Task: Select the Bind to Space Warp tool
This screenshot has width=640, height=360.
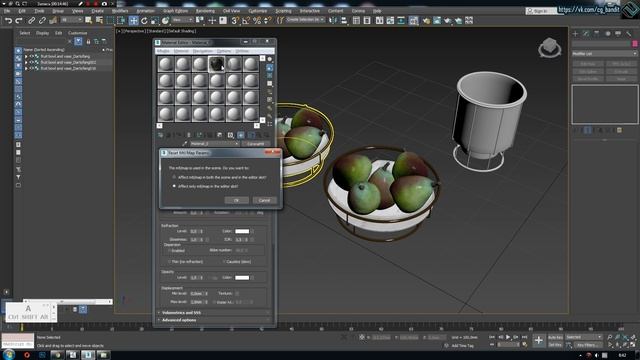Action: pyautogui.click(x=53, y=20)
